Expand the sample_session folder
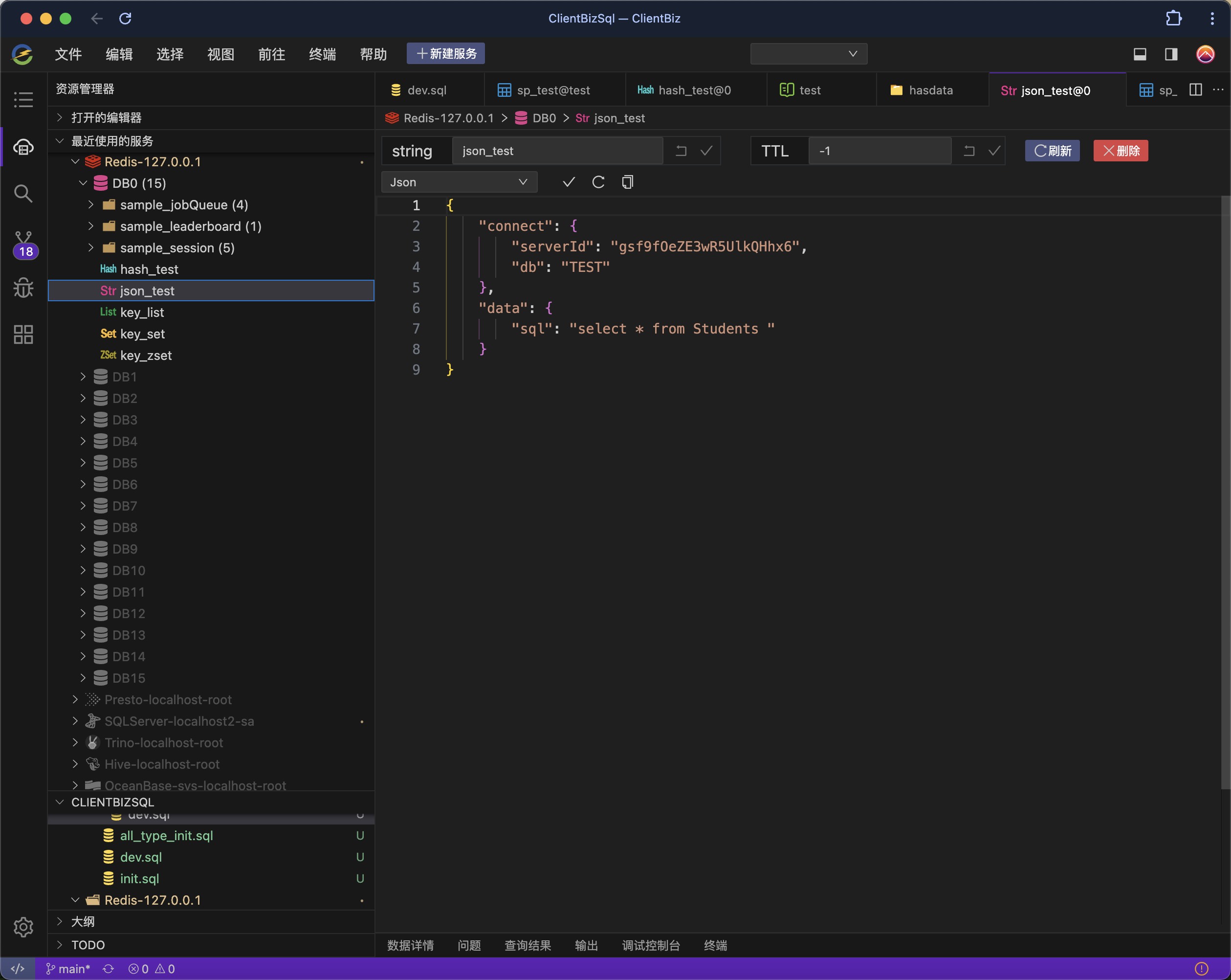 (x=91, y=248)
